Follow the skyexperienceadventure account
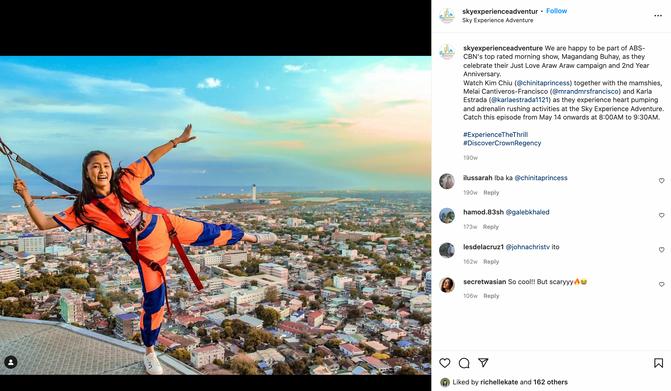 click(556, 11)
